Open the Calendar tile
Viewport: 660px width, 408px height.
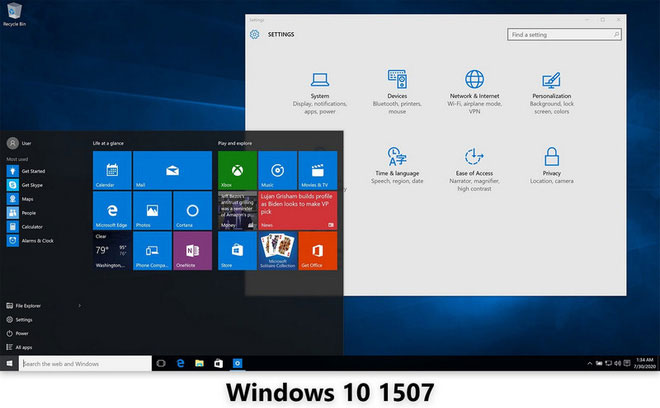click(x=112, y=170)
